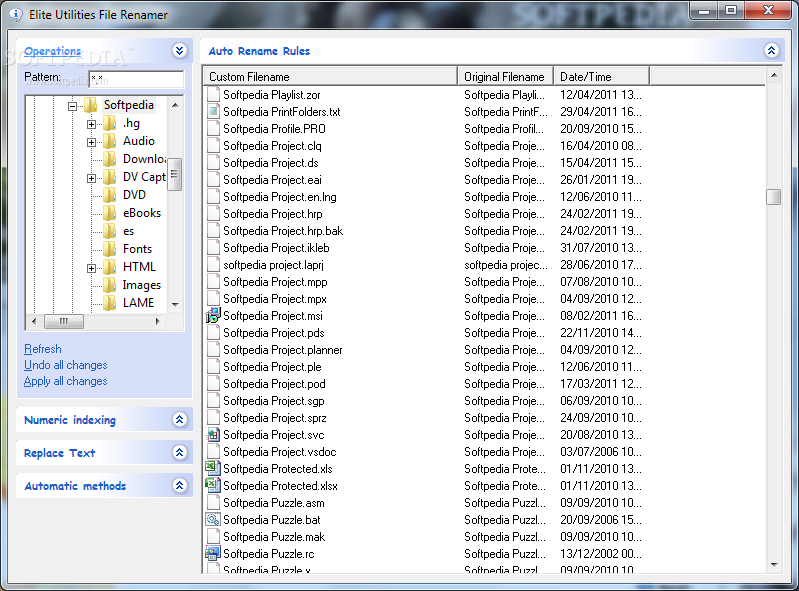Click the file list vertical scrollbar thumb
The image size is (799, 591).
point(774,197)
